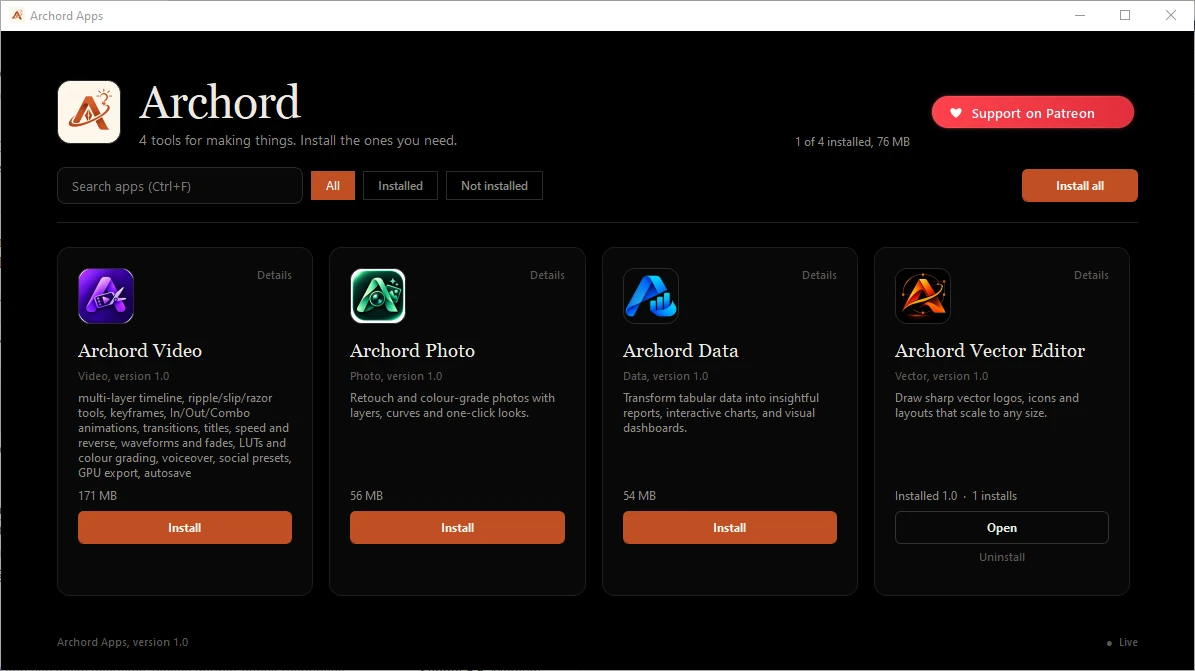Click the Archord logo icon in header
The height and width of the screenshot is (671, 1195).
click(89, 112)
